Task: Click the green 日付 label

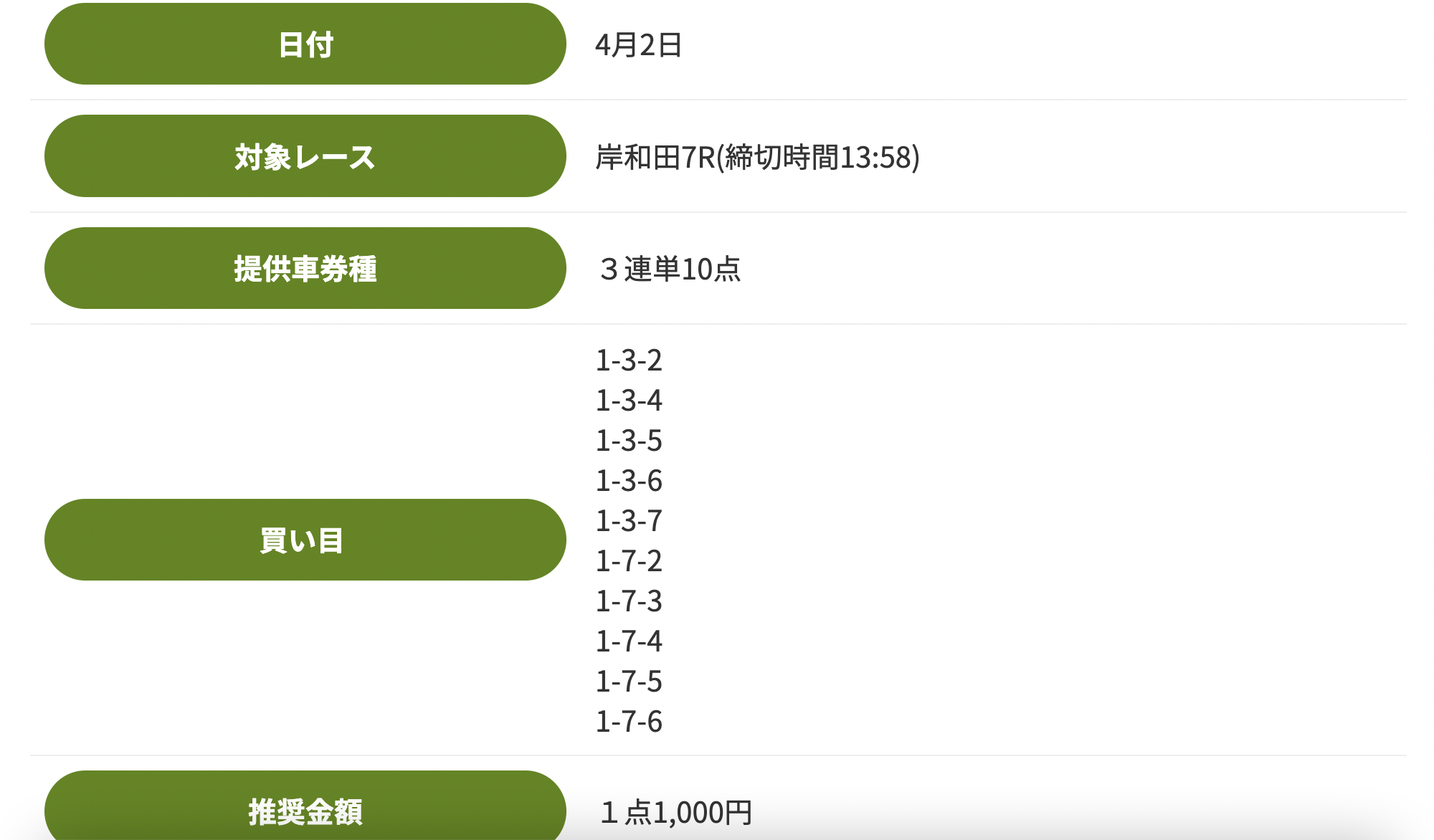Action: (x=305, y=44)
